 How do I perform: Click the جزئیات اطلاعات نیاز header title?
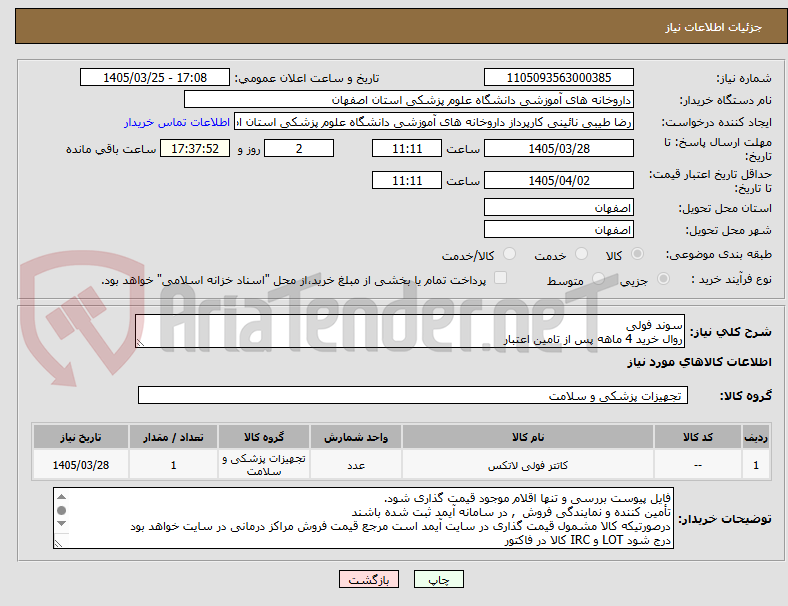pyautogui.click(x=714, y=27)
